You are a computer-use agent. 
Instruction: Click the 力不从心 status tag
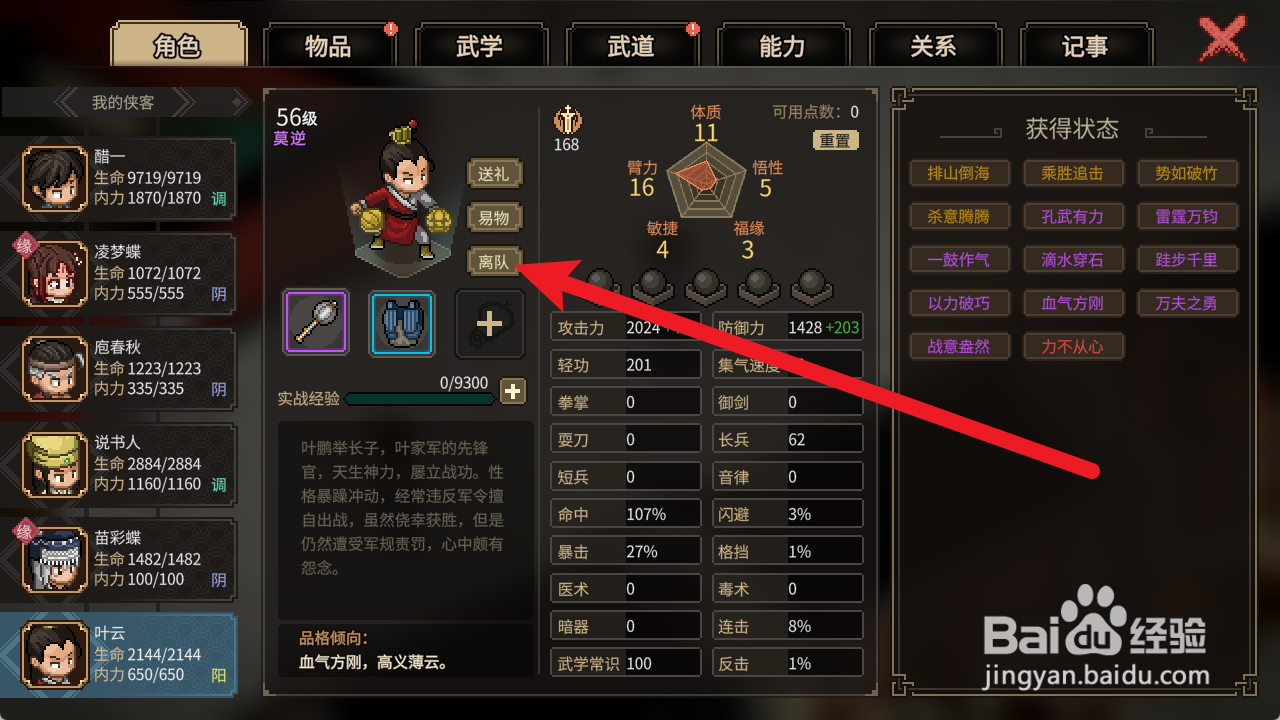click(x=1072, y=346)
